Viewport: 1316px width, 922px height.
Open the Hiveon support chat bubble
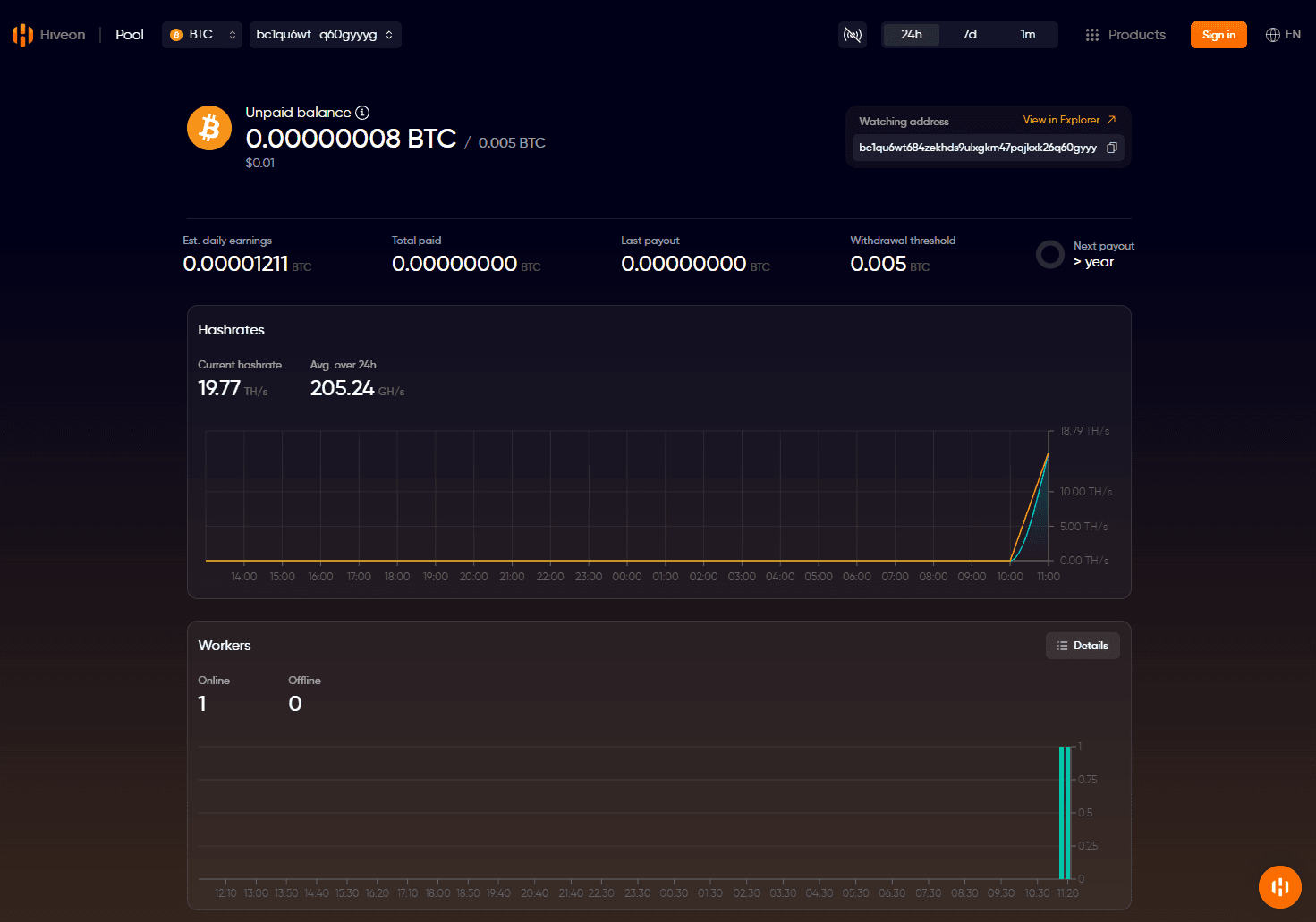coord(1279,887)
